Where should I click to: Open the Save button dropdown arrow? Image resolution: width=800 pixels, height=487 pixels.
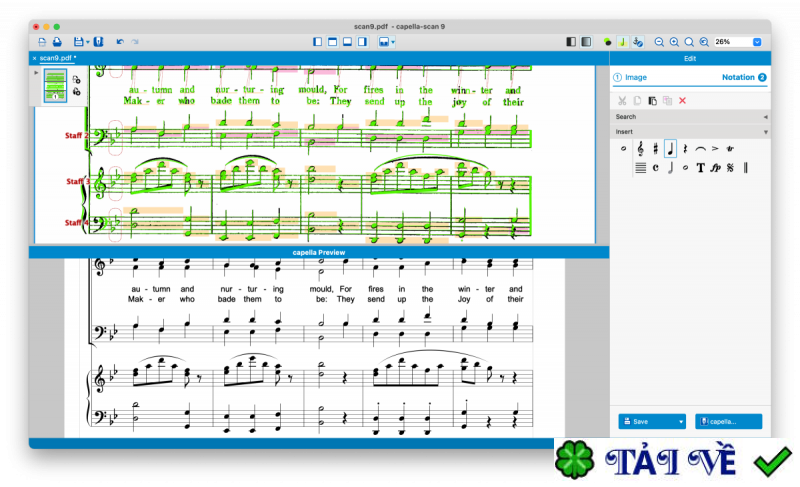pyautogui.click(x=681, y=421)
